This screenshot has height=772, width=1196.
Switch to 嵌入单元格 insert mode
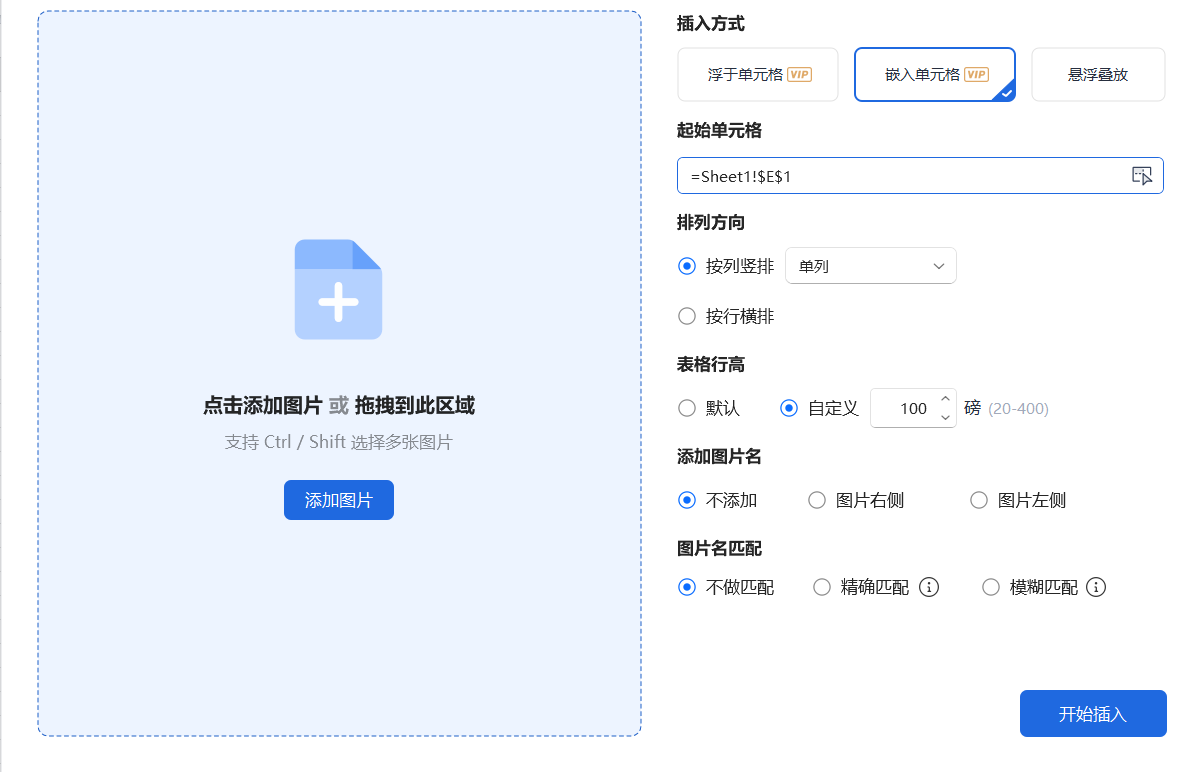coord(934,75)
